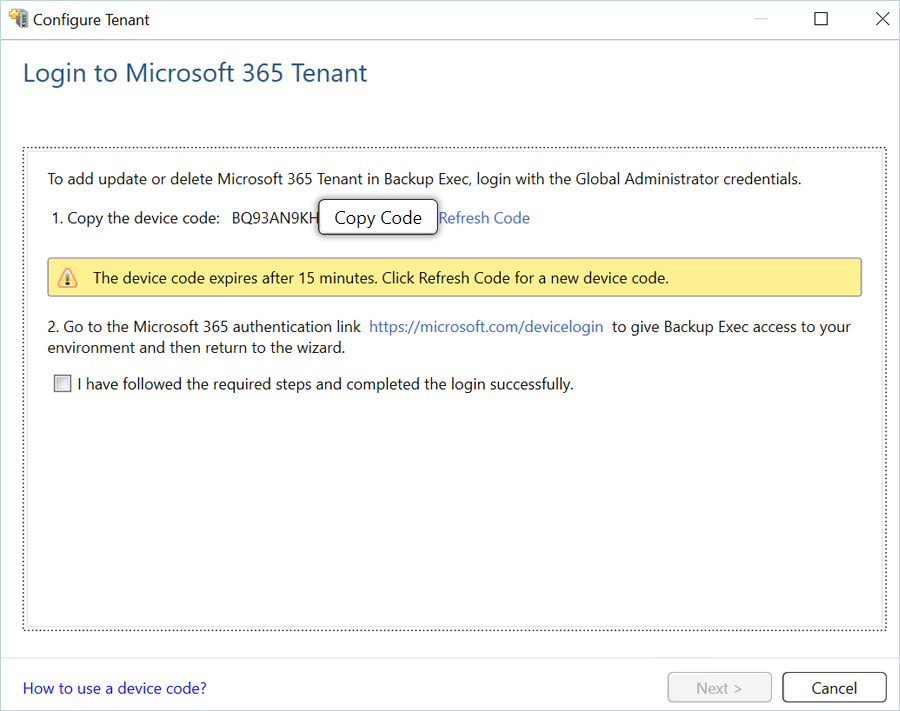Click the device code BQ93AN9KH text
The width and height of the screenshot is (900, 711).
click(x=273, y=218)
